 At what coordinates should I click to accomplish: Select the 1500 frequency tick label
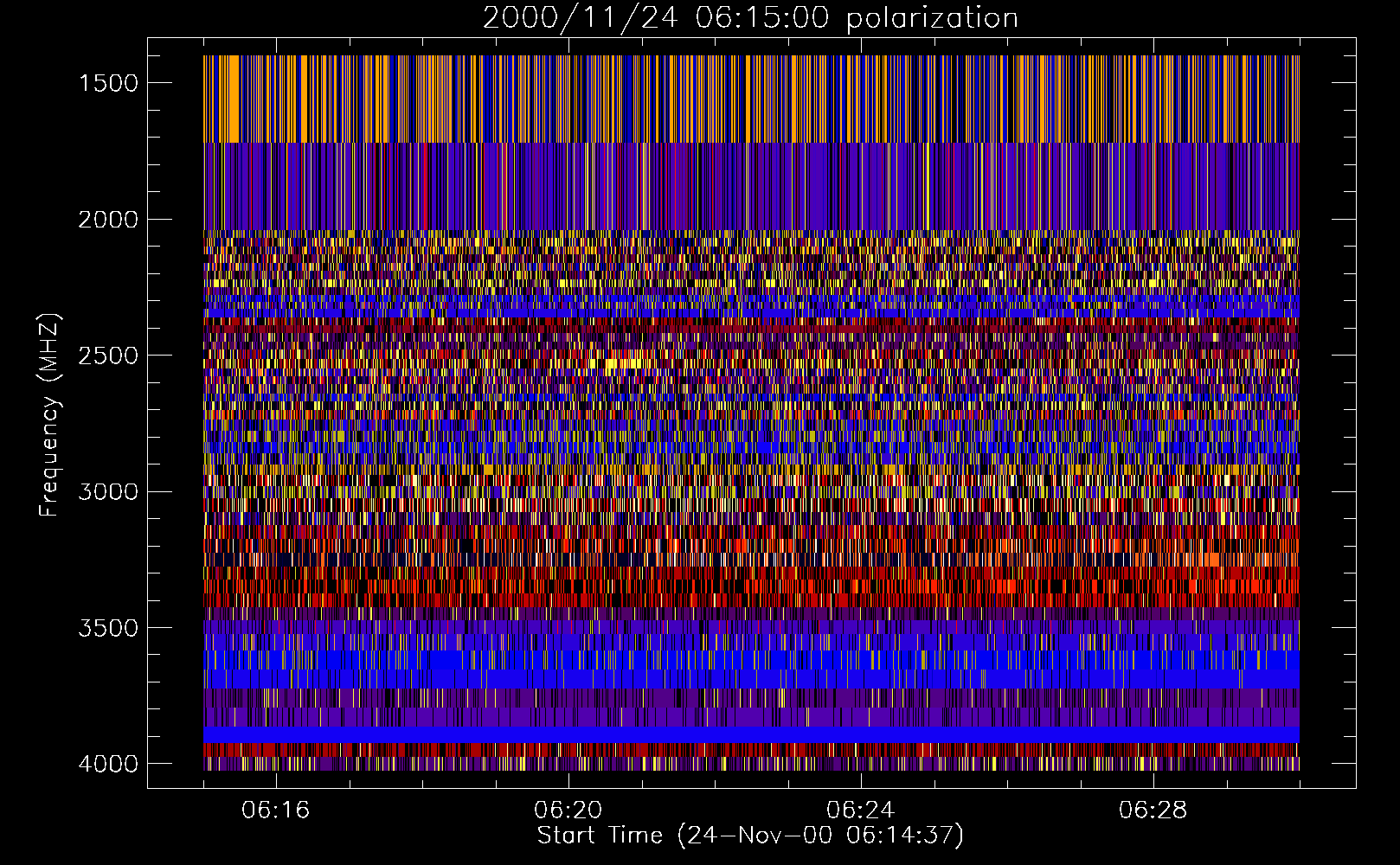click(108, 83)
